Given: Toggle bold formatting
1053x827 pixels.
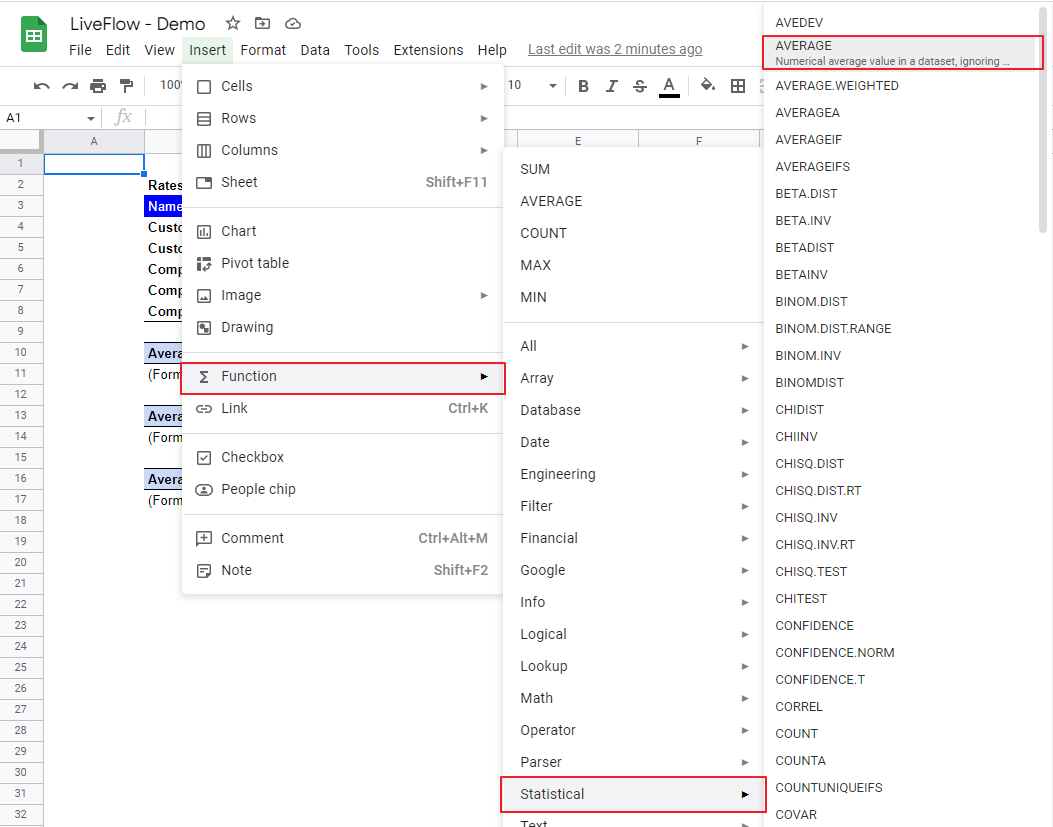Looking at the screenshot, I should point(584,85).
